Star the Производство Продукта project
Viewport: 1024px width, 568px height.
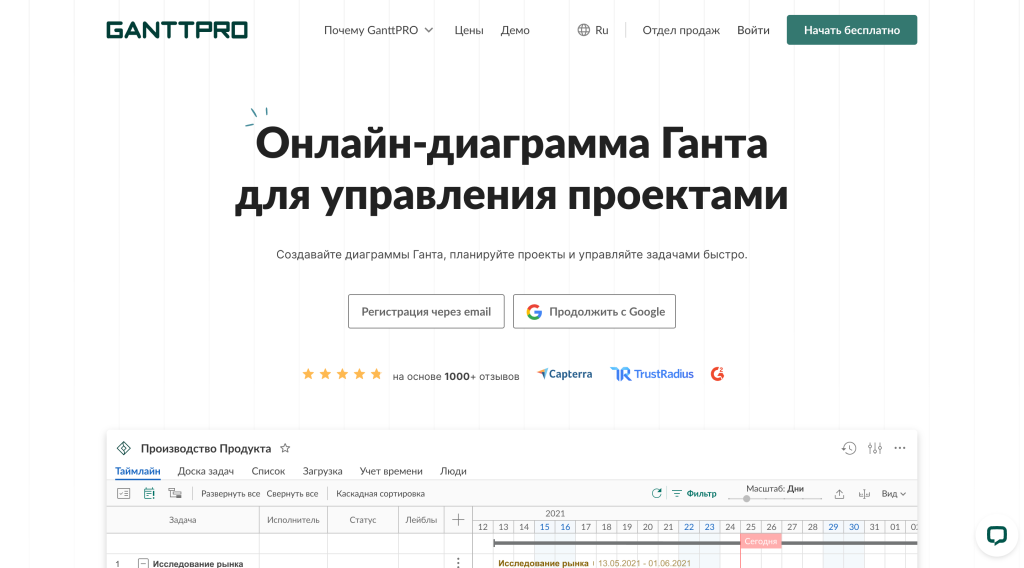[x=285, y=449]
